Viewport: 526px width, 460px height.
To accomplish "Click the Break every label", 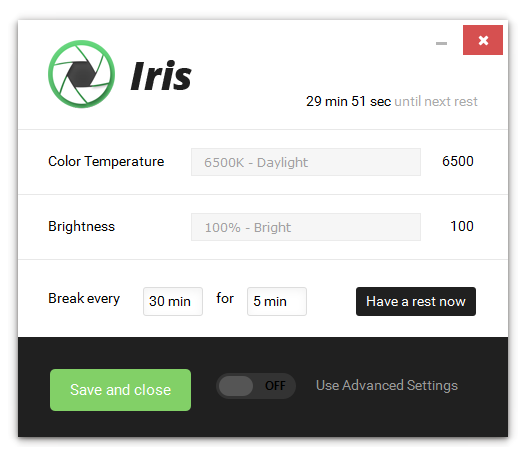I will click(84, 298).
